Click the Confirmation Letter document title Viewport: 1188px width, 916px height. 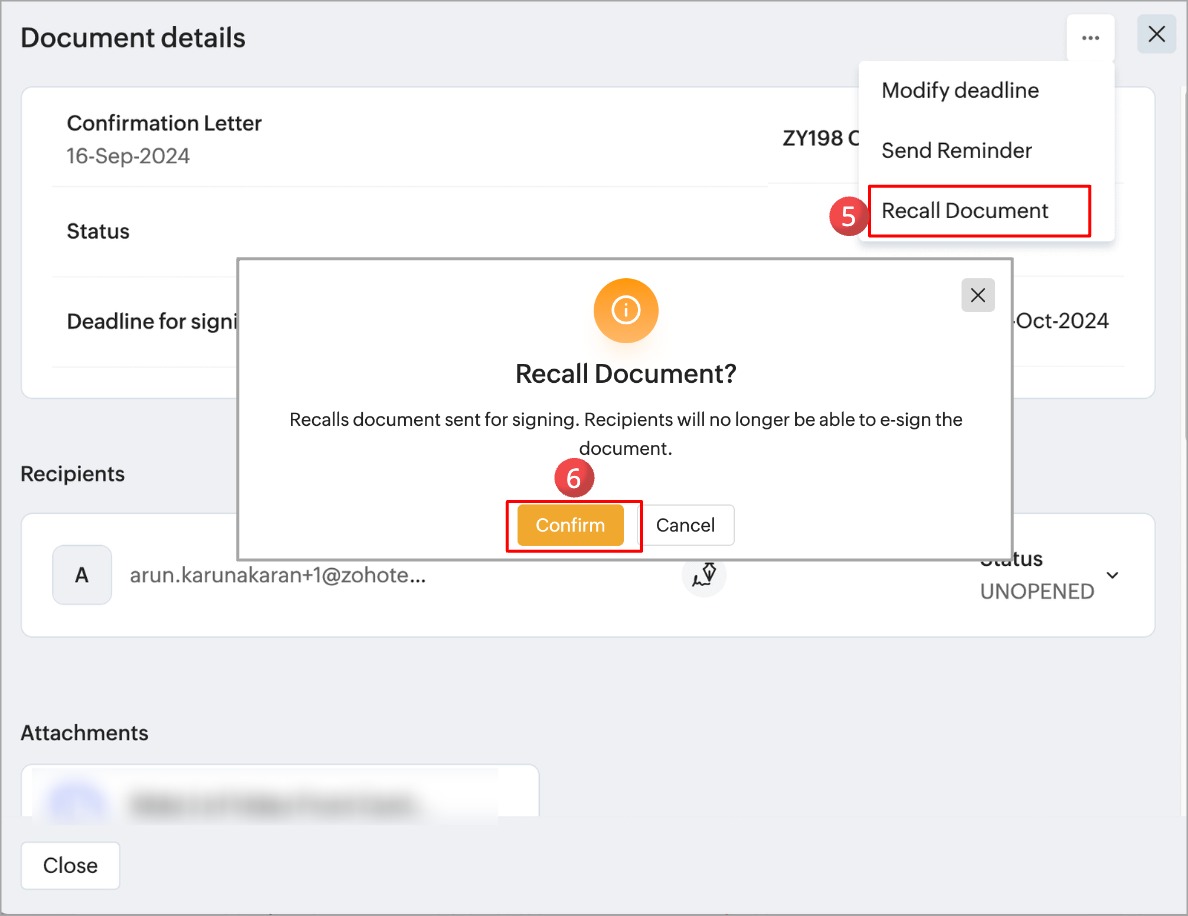coord(164,123)
